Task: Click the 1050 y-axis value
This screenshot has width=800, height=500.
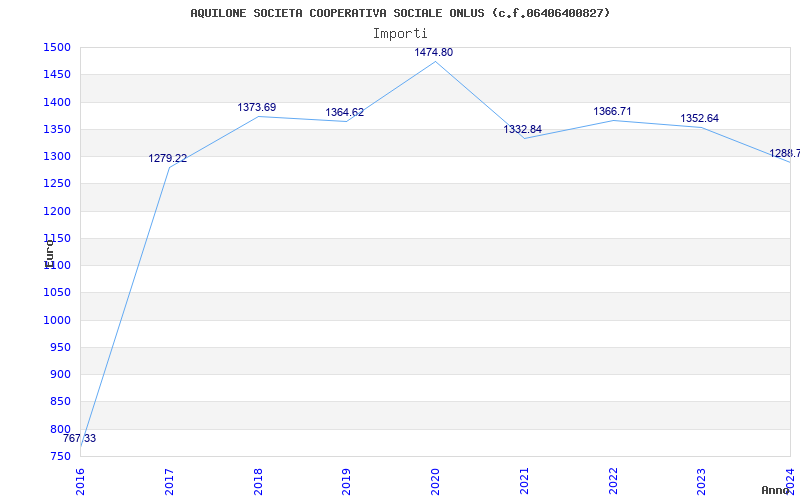Action: tap(57, 293)
